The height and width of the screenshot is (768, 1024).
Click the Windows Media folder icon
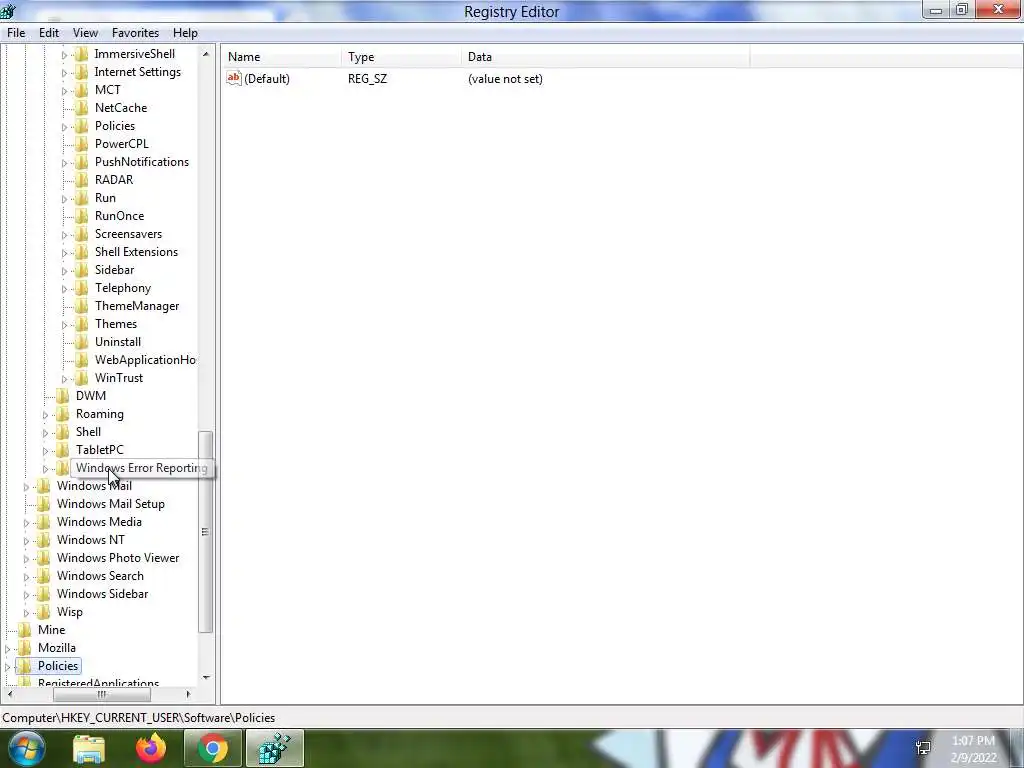point(44,522)
